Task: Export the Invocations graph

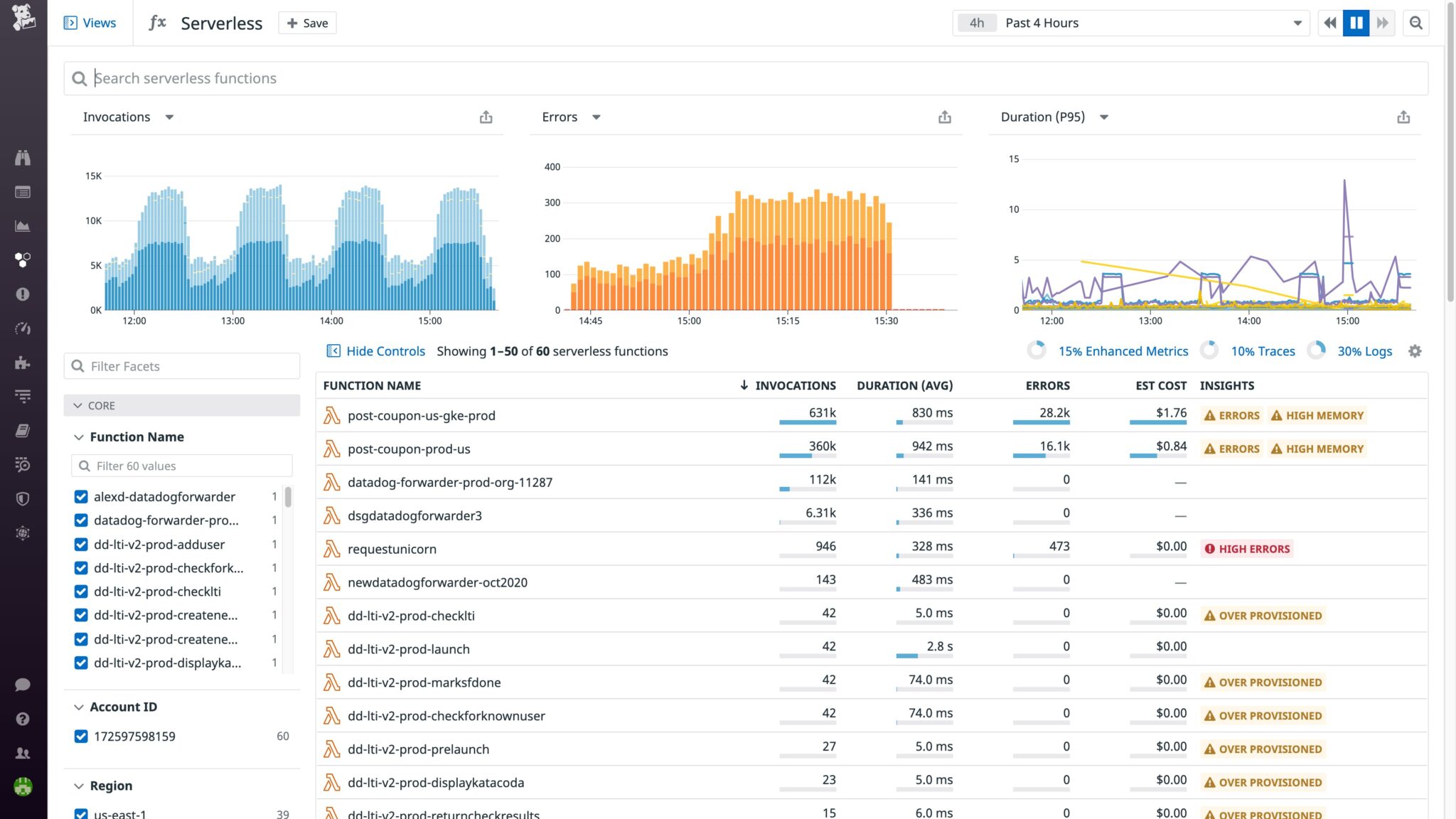Action: [486, 117]
